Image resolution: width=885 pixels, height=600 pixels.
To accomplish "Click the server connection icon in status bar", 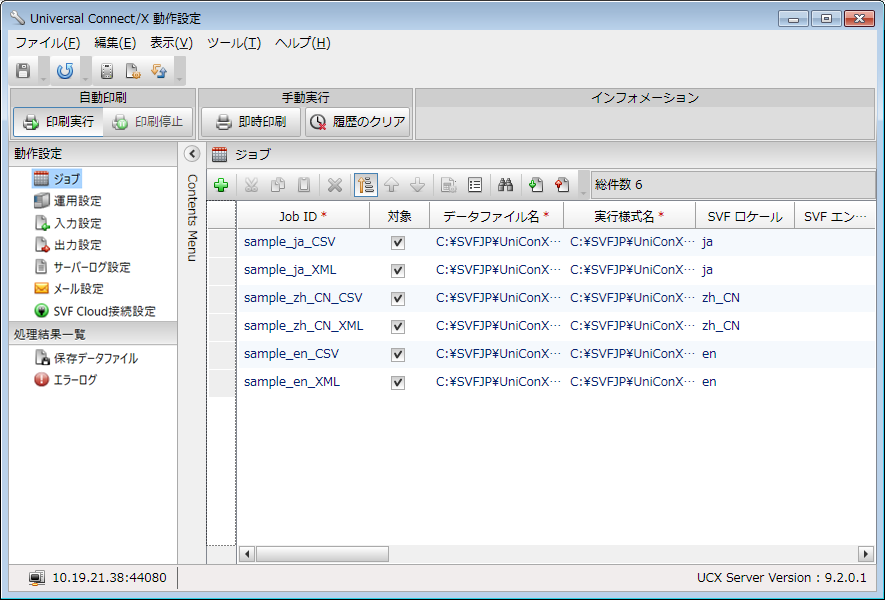I will click(x=37, y=578).
